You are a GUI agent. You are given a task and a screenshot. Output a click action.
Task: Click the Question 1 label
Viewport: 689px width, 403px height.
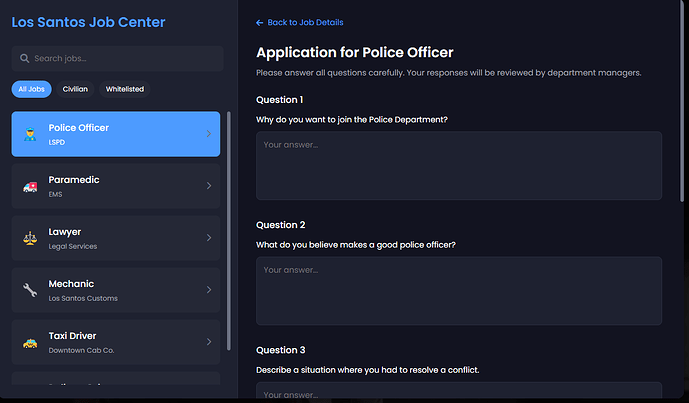pos(279,100)
